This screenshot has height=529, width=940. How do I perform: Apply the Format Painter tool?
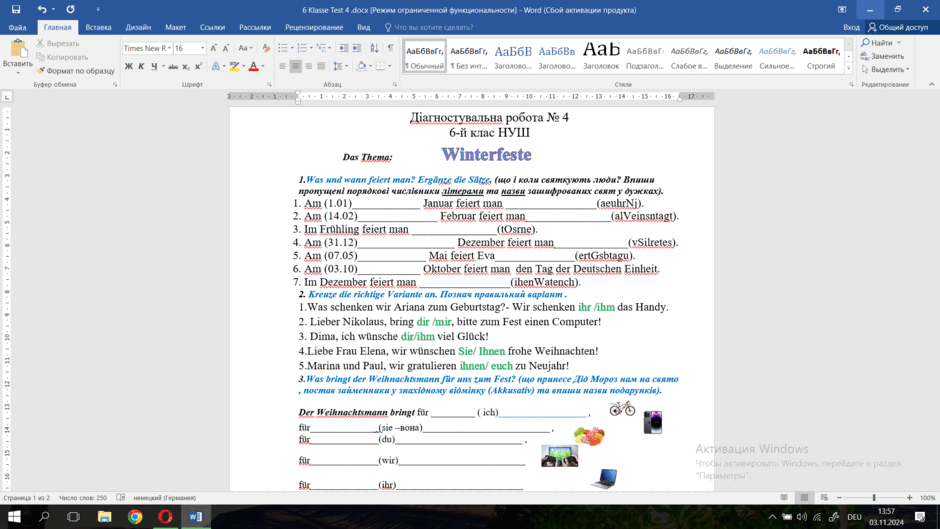(x=76, y=71)
